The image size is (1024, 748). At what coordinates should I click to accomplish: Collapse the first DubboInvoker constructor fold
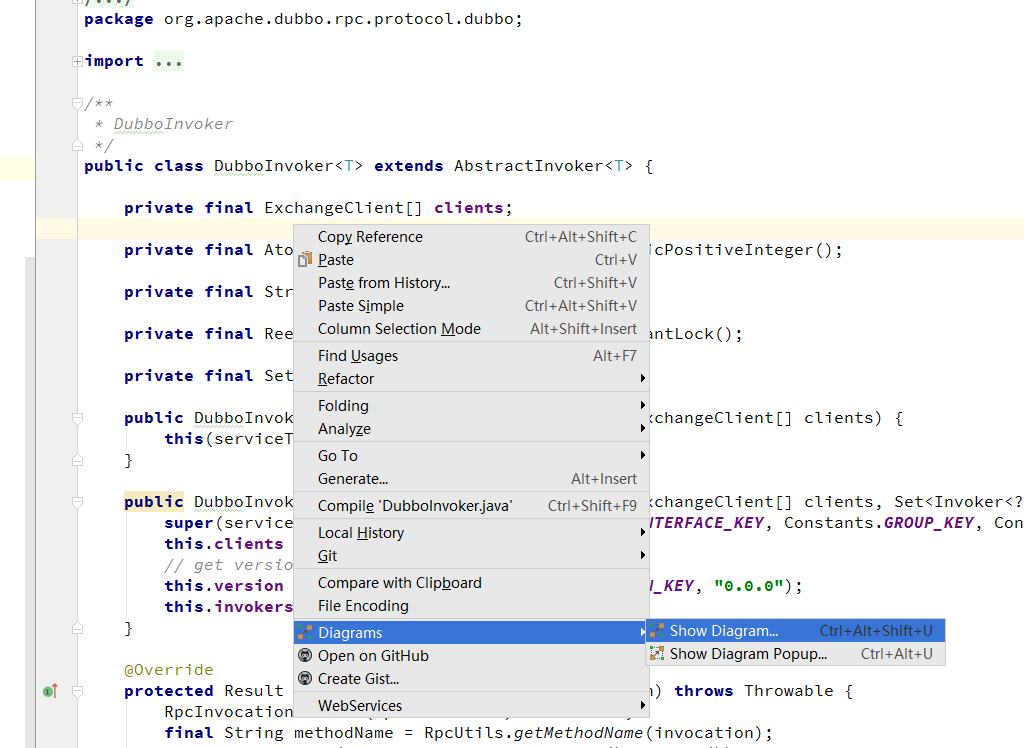77,417
